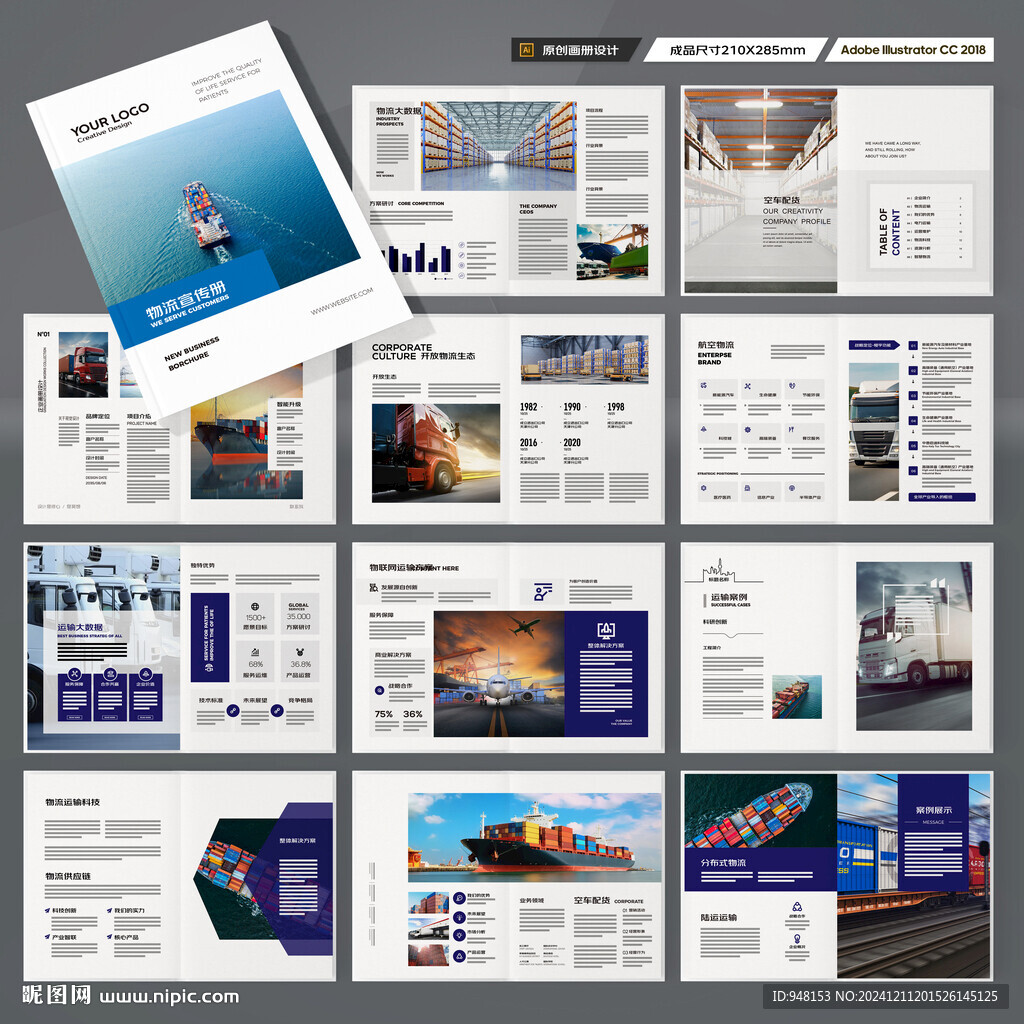Click the small ship photo on the 运输案例 page
Viewport: 1024px width, 1024px height.
click(797, 697)
